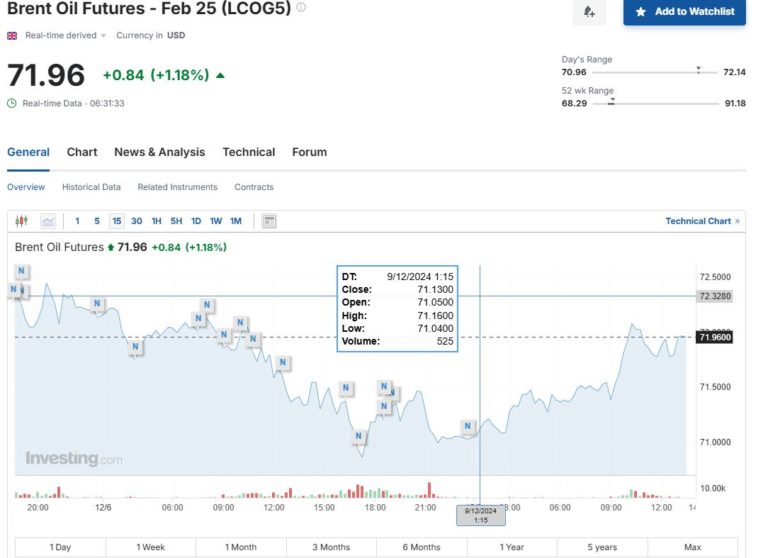
Task: Click the create alert bell icon
Action: pos(589,12)
